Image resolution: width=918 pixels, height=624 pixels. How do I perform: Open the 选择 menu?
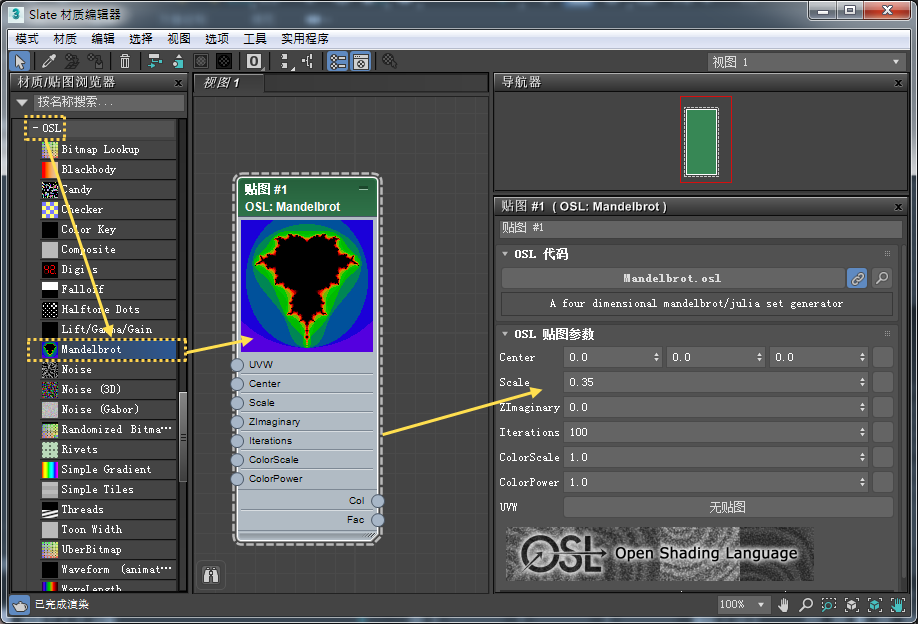click(x=141, y=39)
